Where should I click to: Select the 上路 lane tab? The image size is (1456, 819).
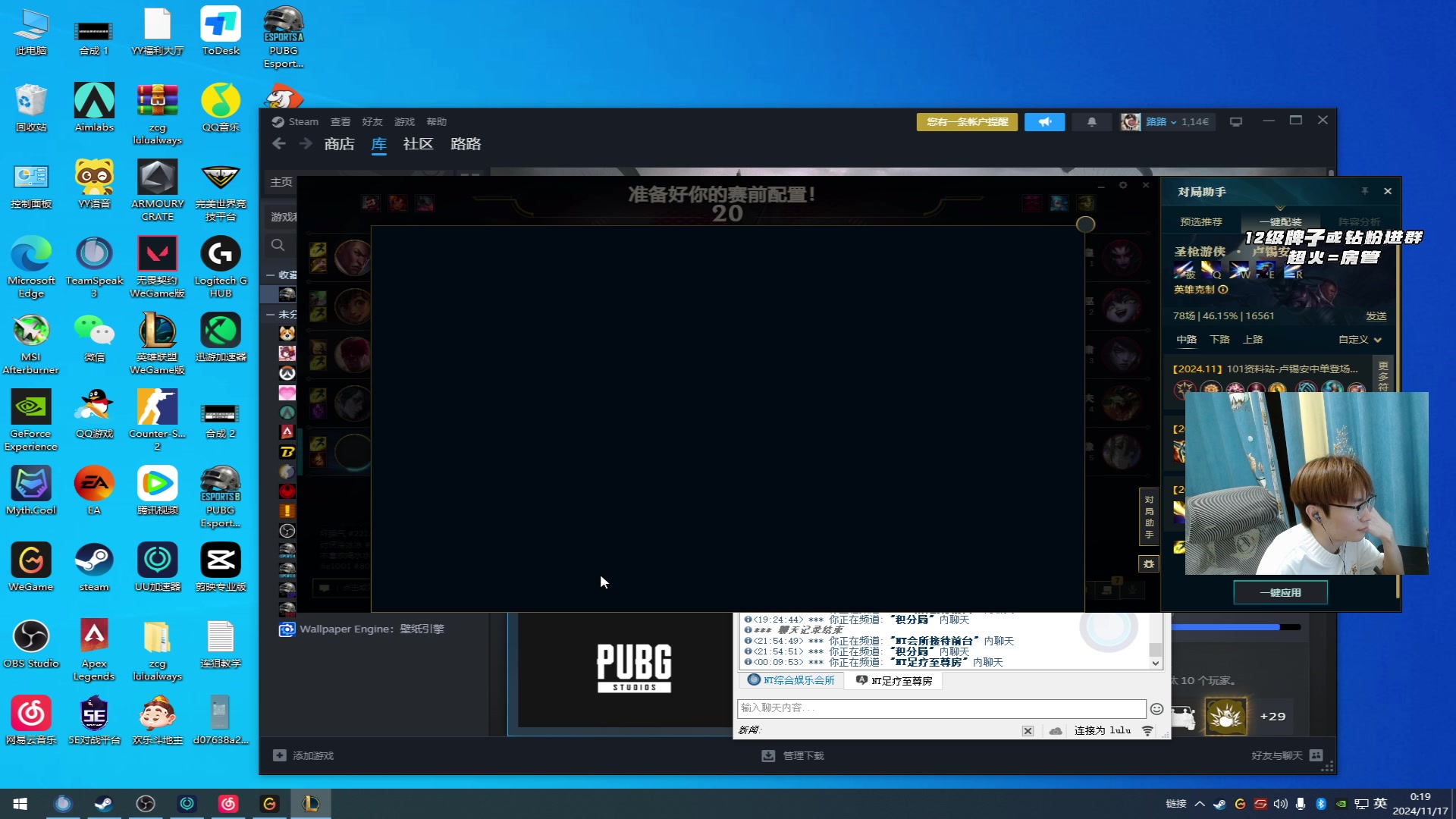coord(1253,340)
